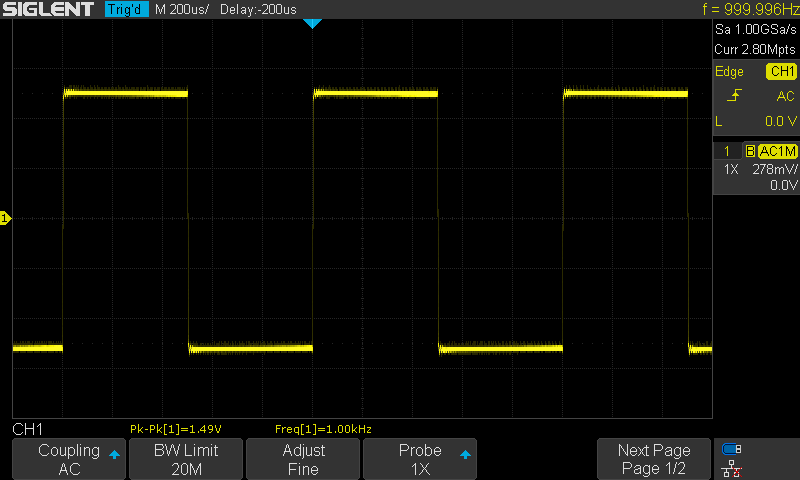Click the bandwidth limit B badge
The height and width of the screenshot is (480, 800).
750,151
